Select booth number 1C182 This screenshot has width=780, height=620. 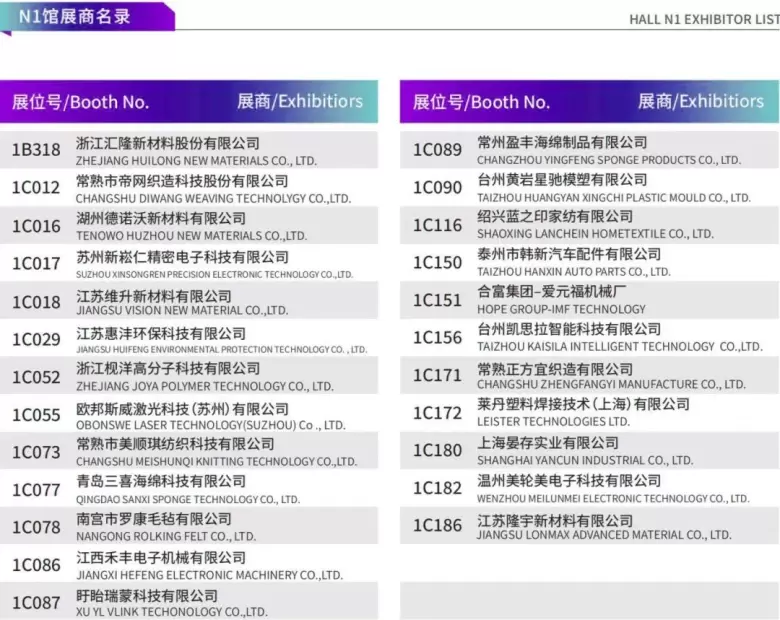click(438, 488)
